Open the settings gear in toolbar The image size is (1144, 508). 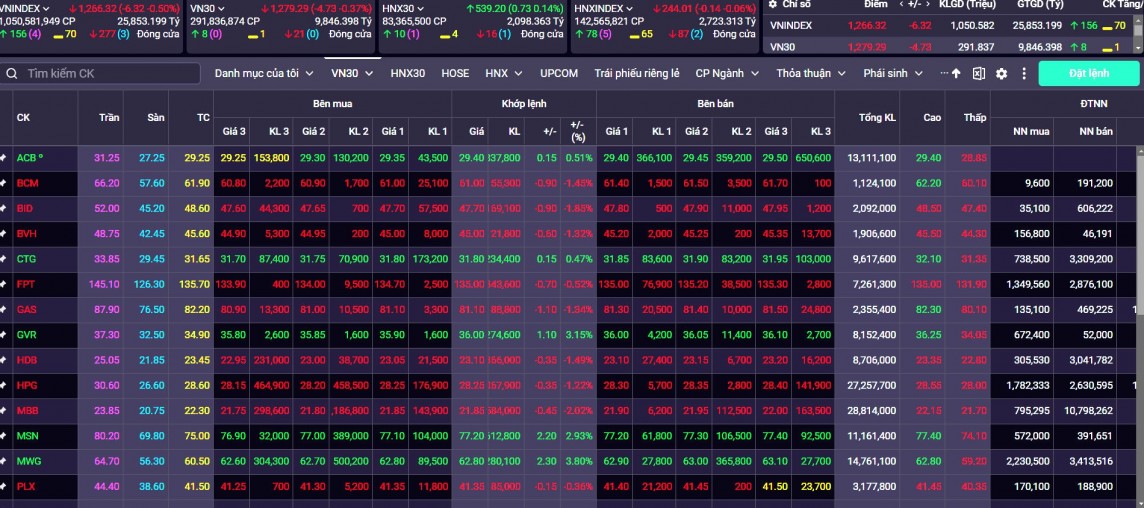click(1000, 74)
